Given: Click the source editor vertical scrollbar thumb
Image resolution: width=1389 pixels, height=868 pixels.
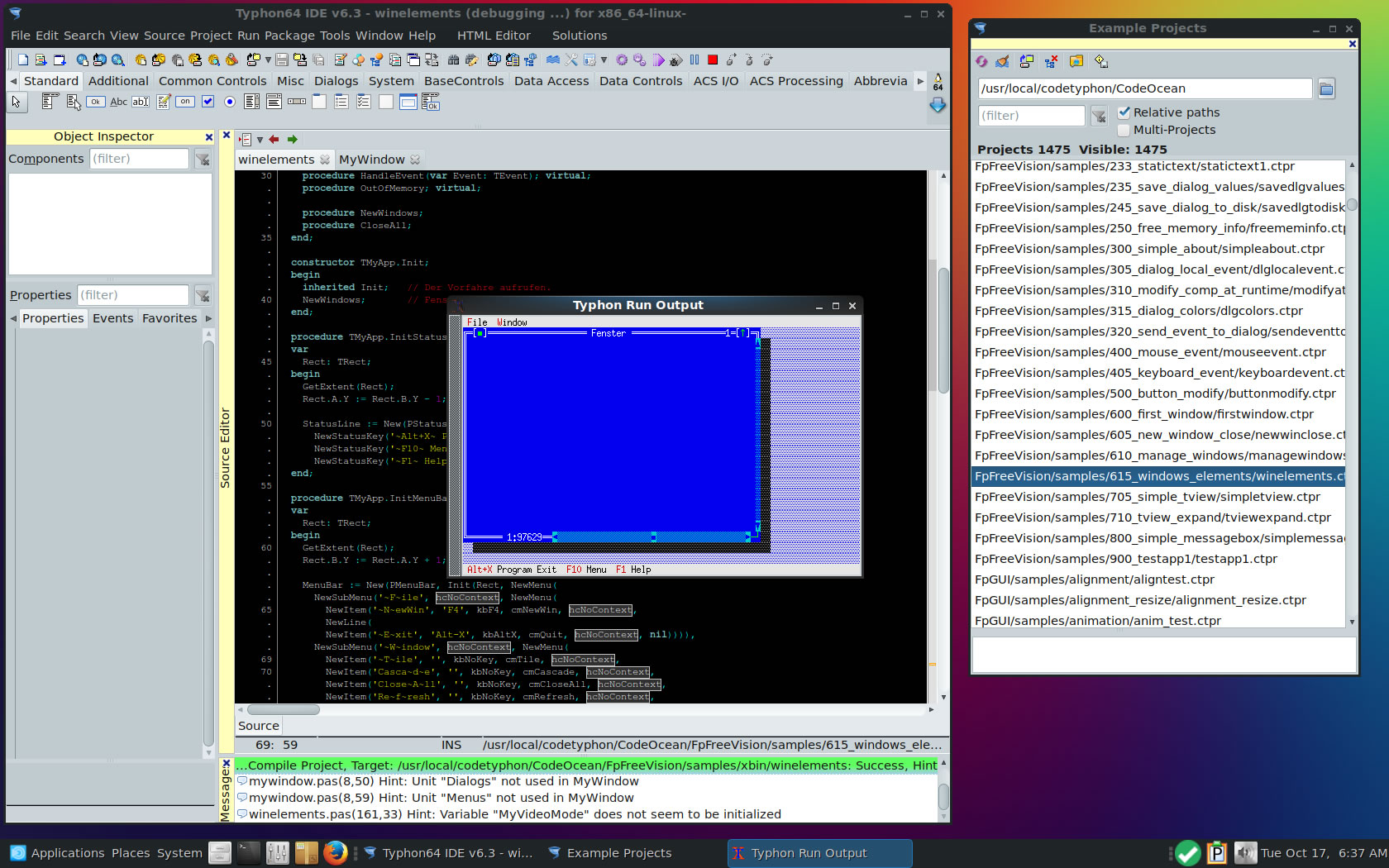Looking at the screenshot, I should (943, 331).
